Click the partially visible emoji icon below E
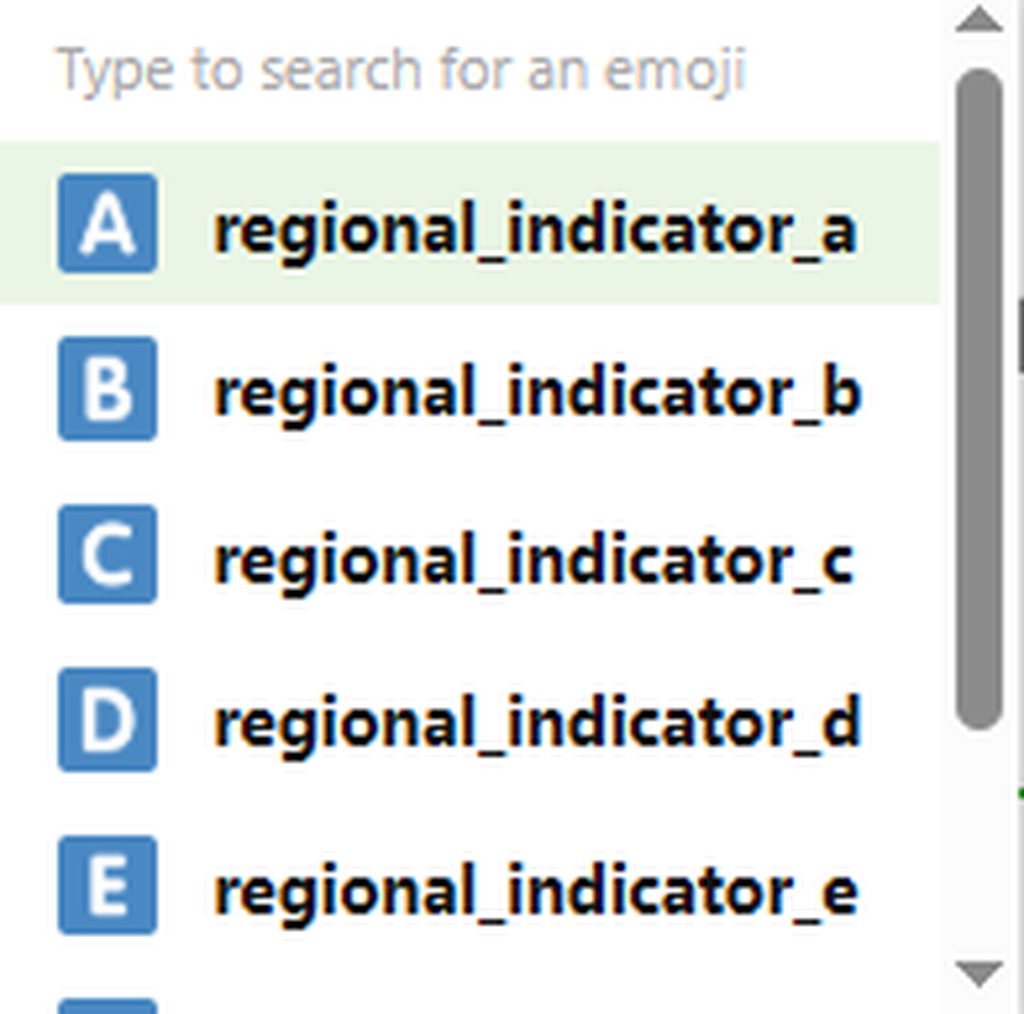Viewport: 1024px width, 1014px height. point(107,1005)
